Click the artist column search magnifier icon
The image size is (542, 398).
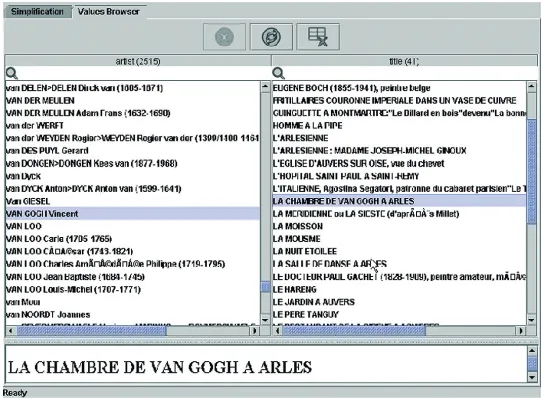[12, 73]
